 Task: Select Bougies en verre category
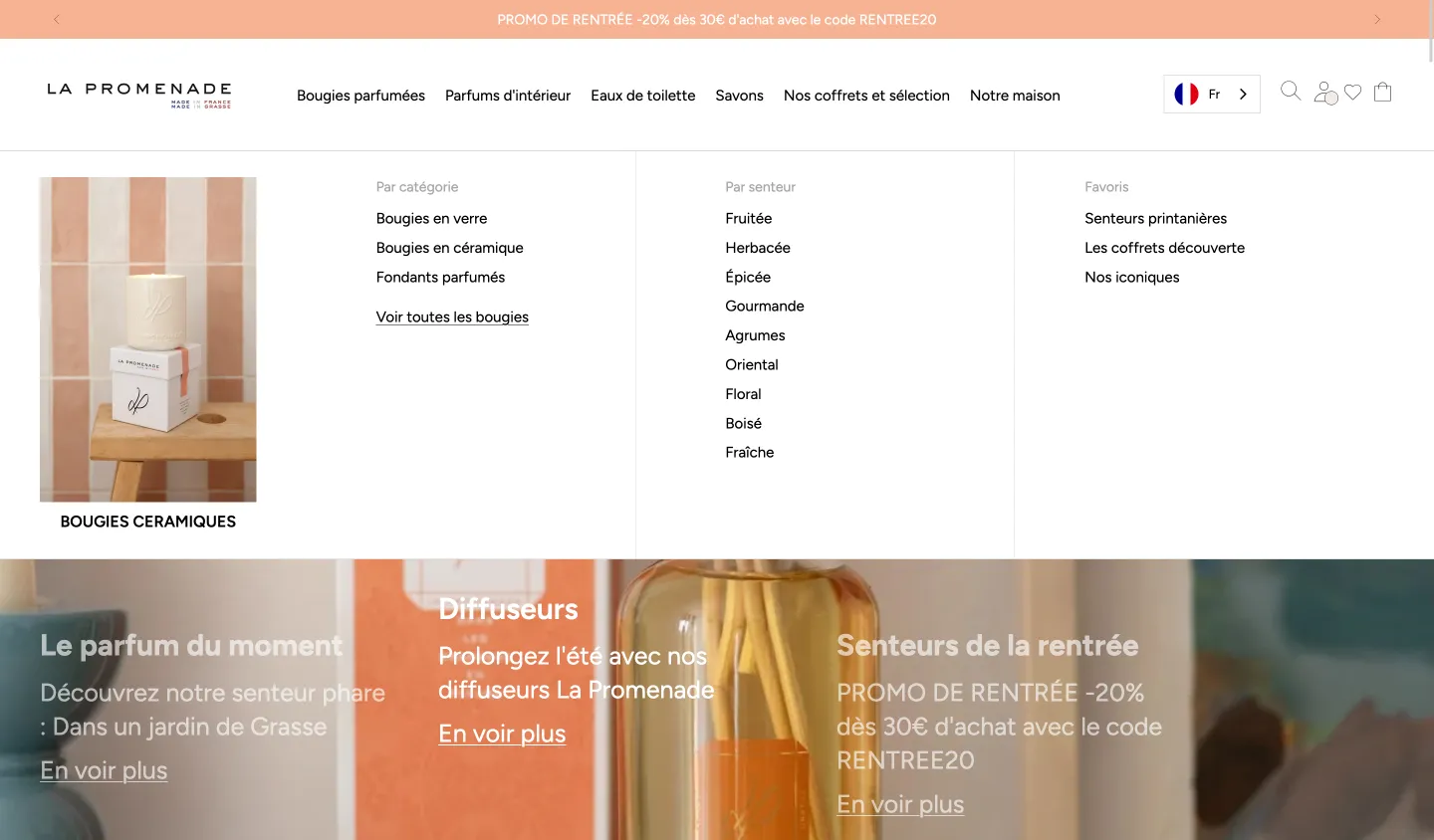[432, 218]
